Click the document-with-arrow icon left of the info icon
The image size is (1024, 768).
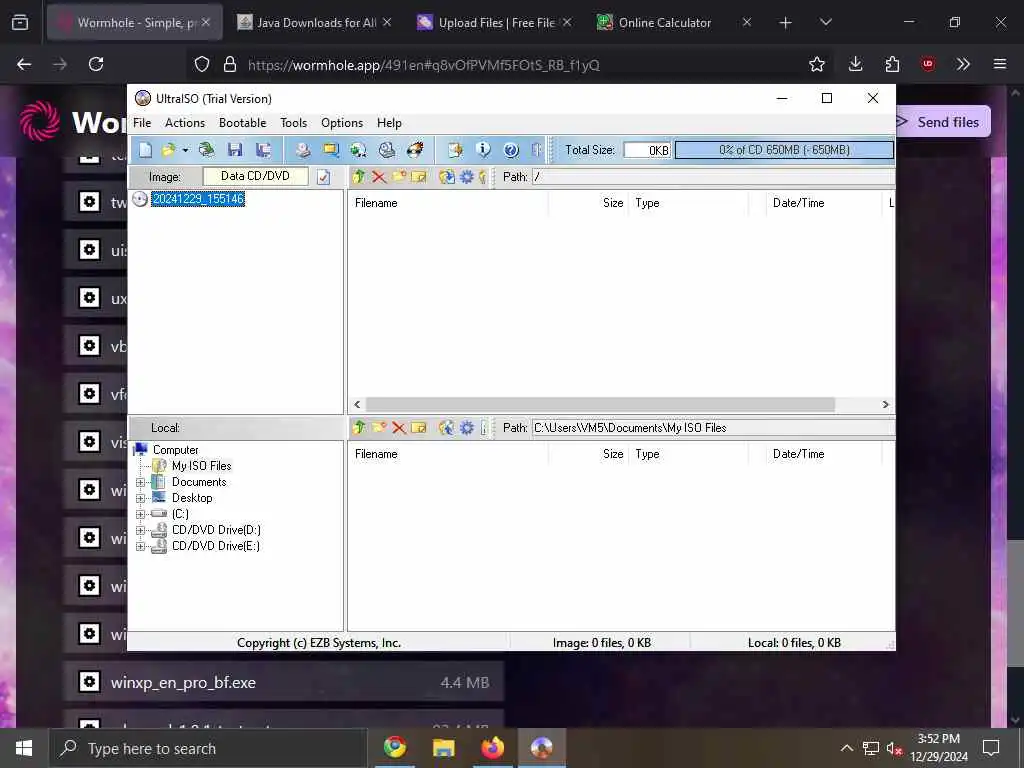(x=455, y=150)
